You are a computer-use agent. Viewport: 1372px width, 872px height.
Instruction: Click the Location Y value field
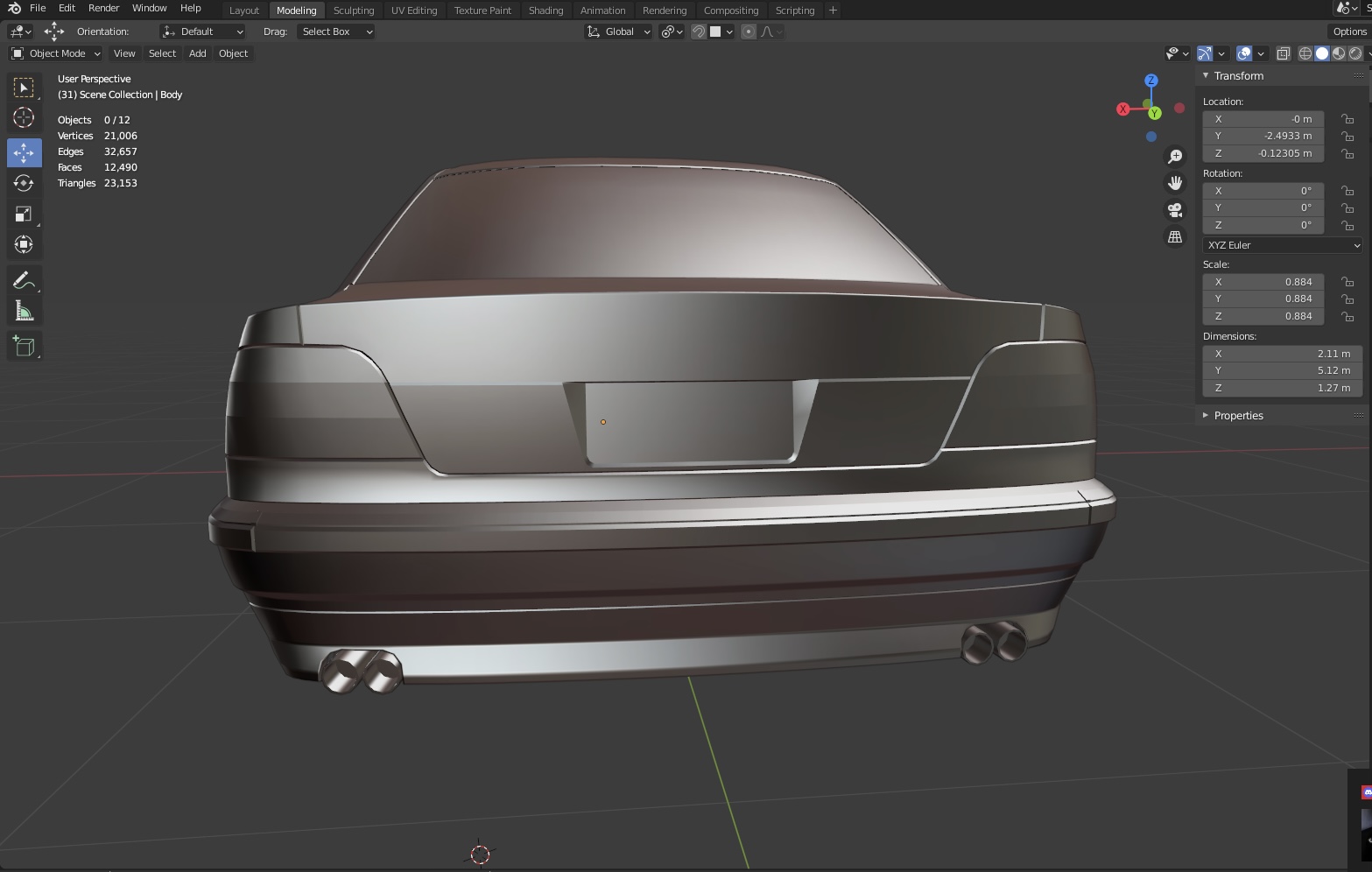point(1263,136)
